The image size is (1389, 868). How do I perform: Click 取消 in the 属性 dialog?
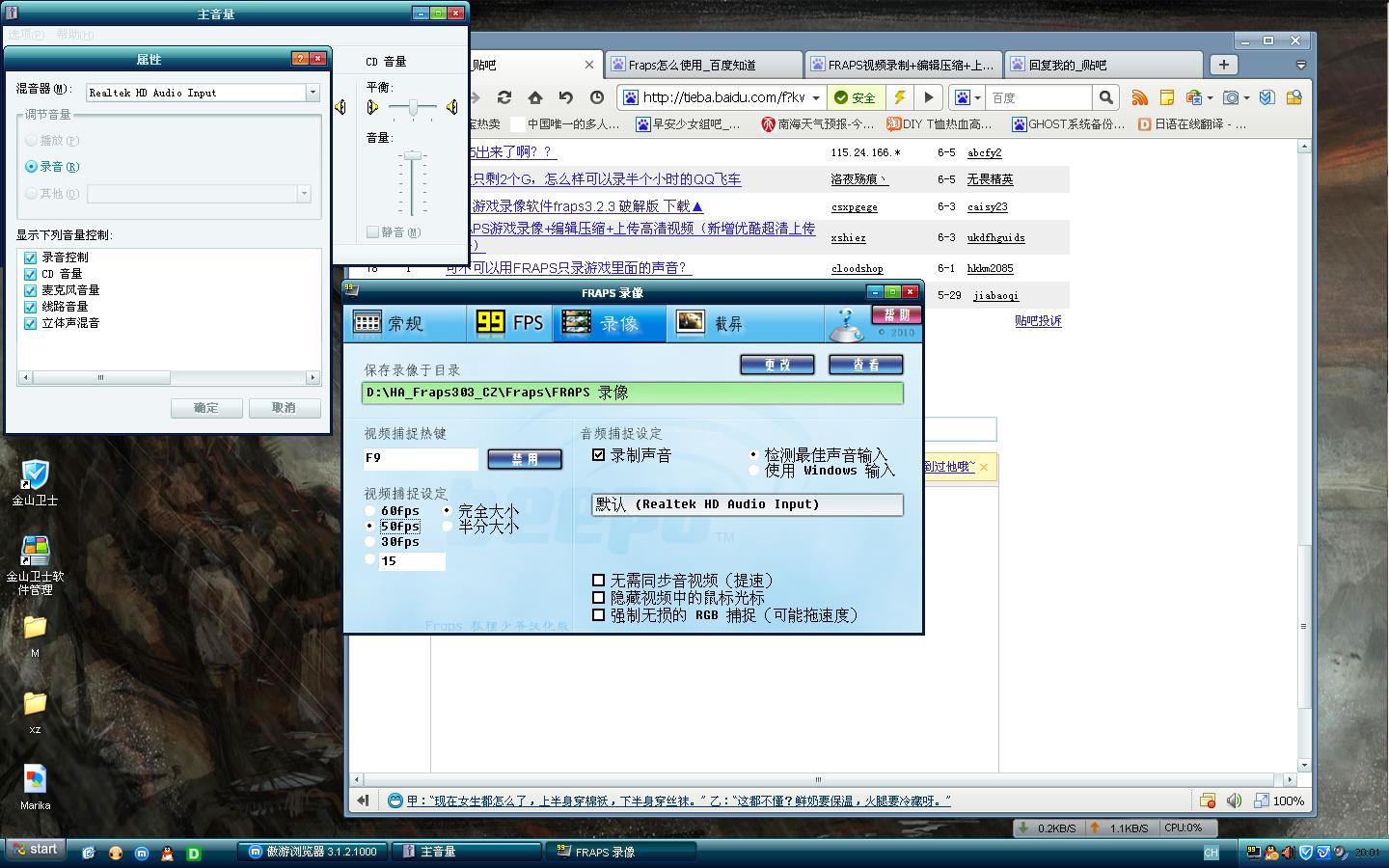(x=285, y=408)
